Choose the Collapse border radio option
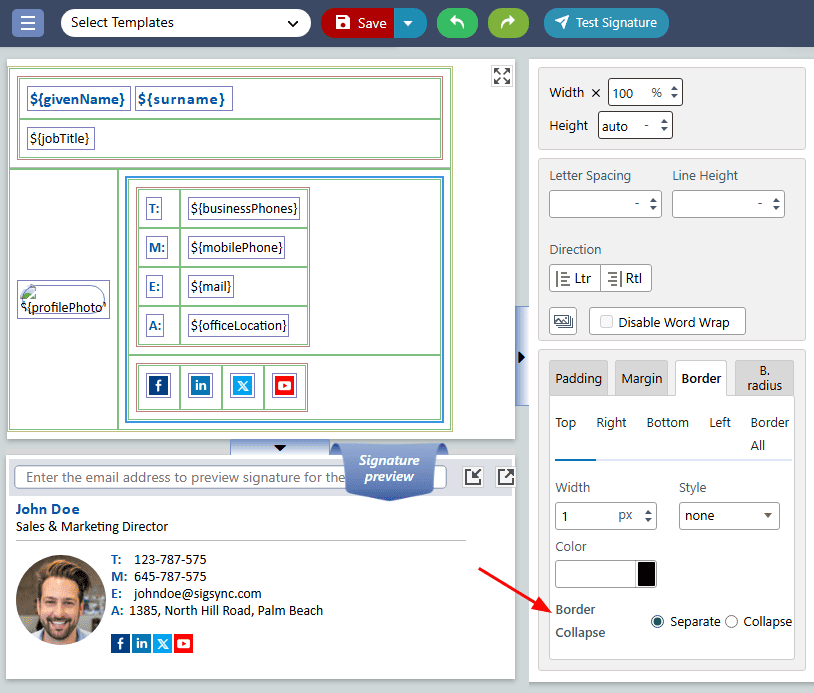 pyautogui.click(x=731, y=621)
